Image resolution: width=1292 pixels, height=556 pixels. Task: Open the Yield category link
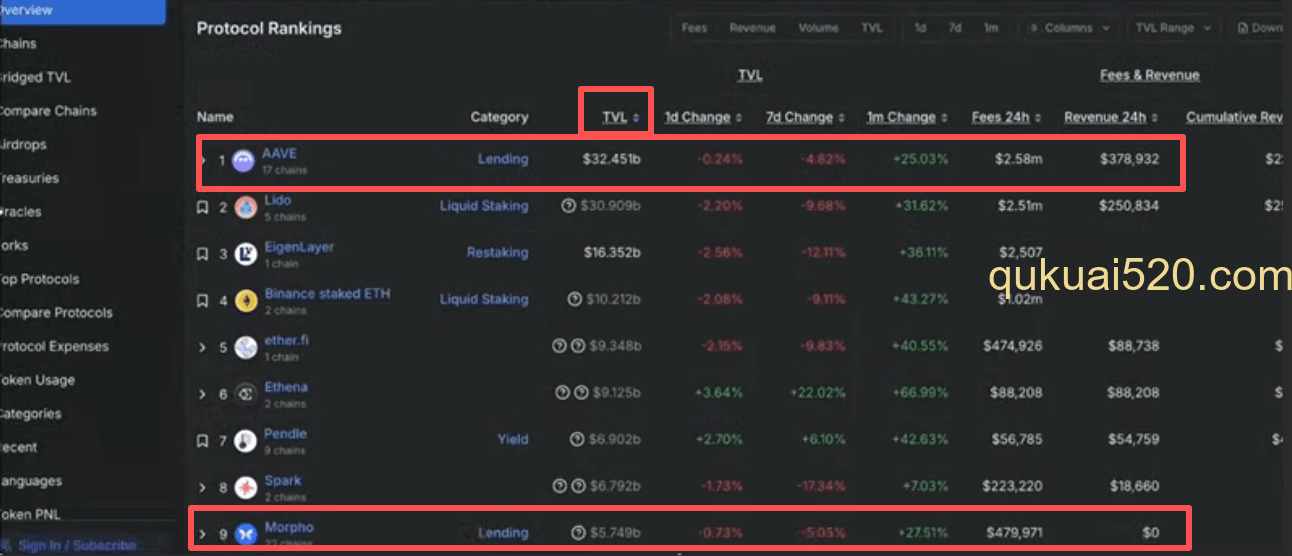(x=513, y=439)
